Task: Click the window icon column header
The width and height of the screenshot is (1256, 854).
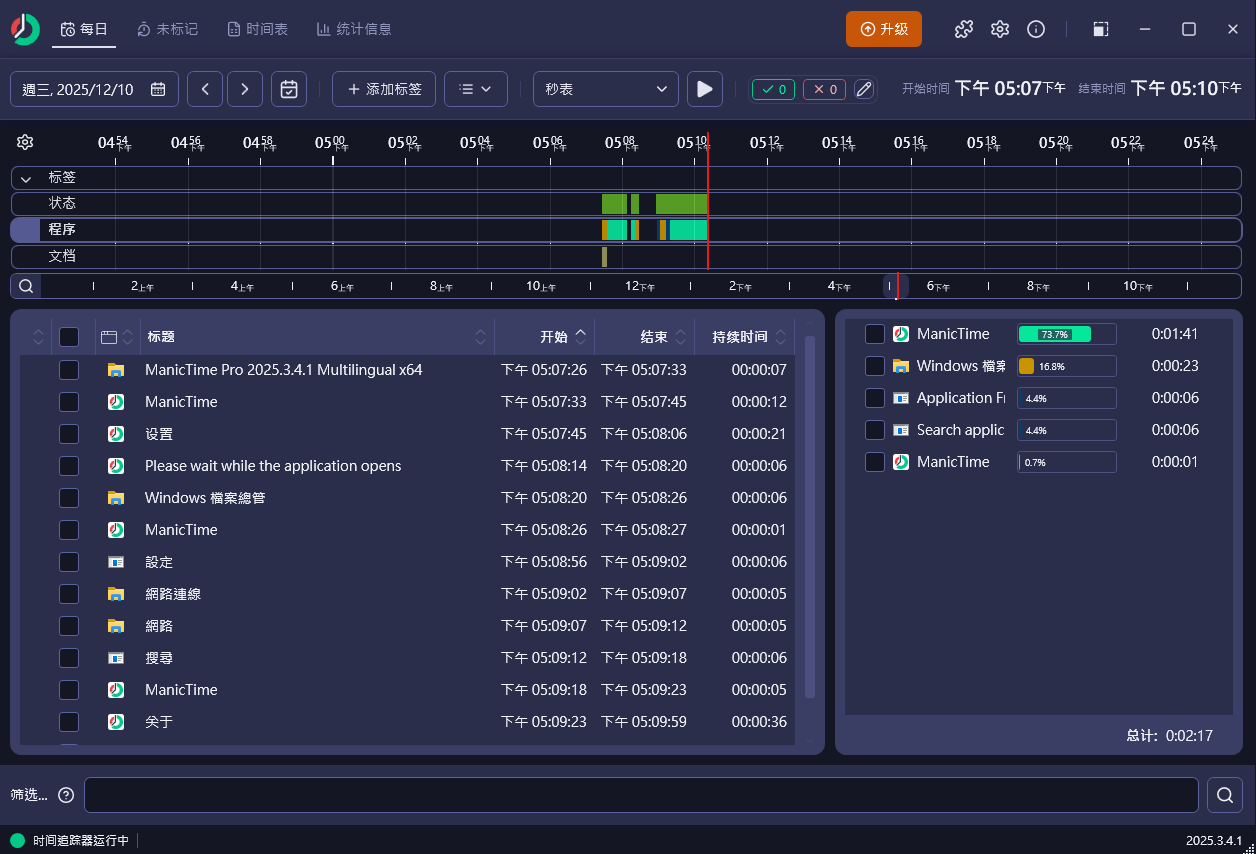Action: pos(109,337)
